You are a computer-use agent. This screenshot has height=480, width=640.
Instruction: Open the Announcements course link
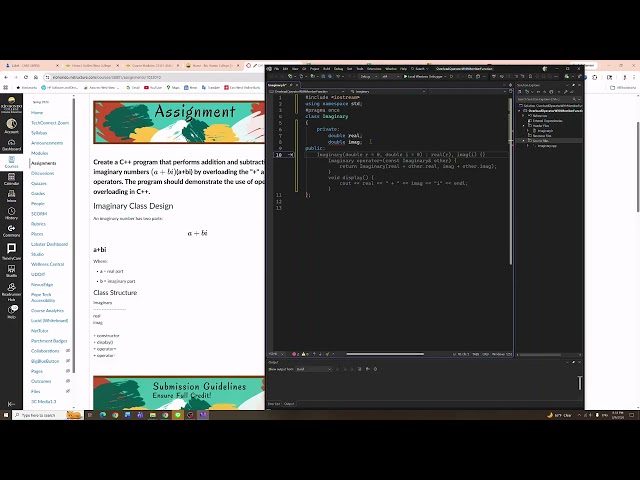point(47,143)
